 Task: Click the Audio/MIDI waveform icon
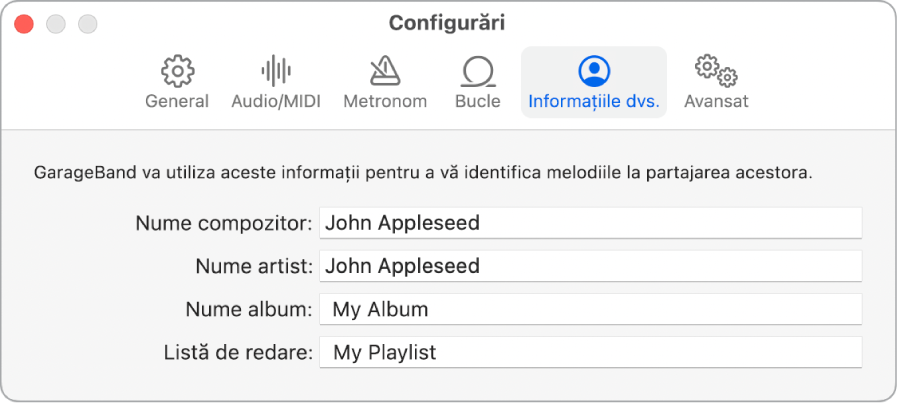276,71
